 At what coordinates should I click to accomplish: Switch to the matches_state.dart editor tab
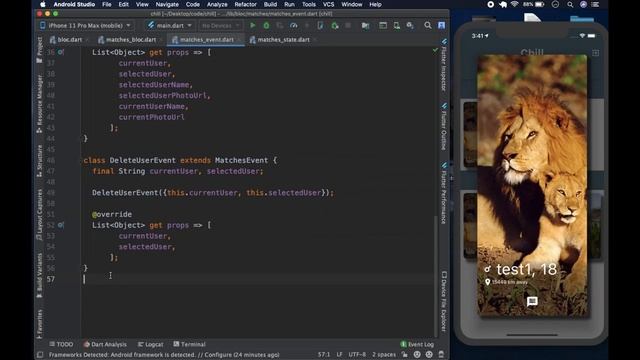[283, 40]
